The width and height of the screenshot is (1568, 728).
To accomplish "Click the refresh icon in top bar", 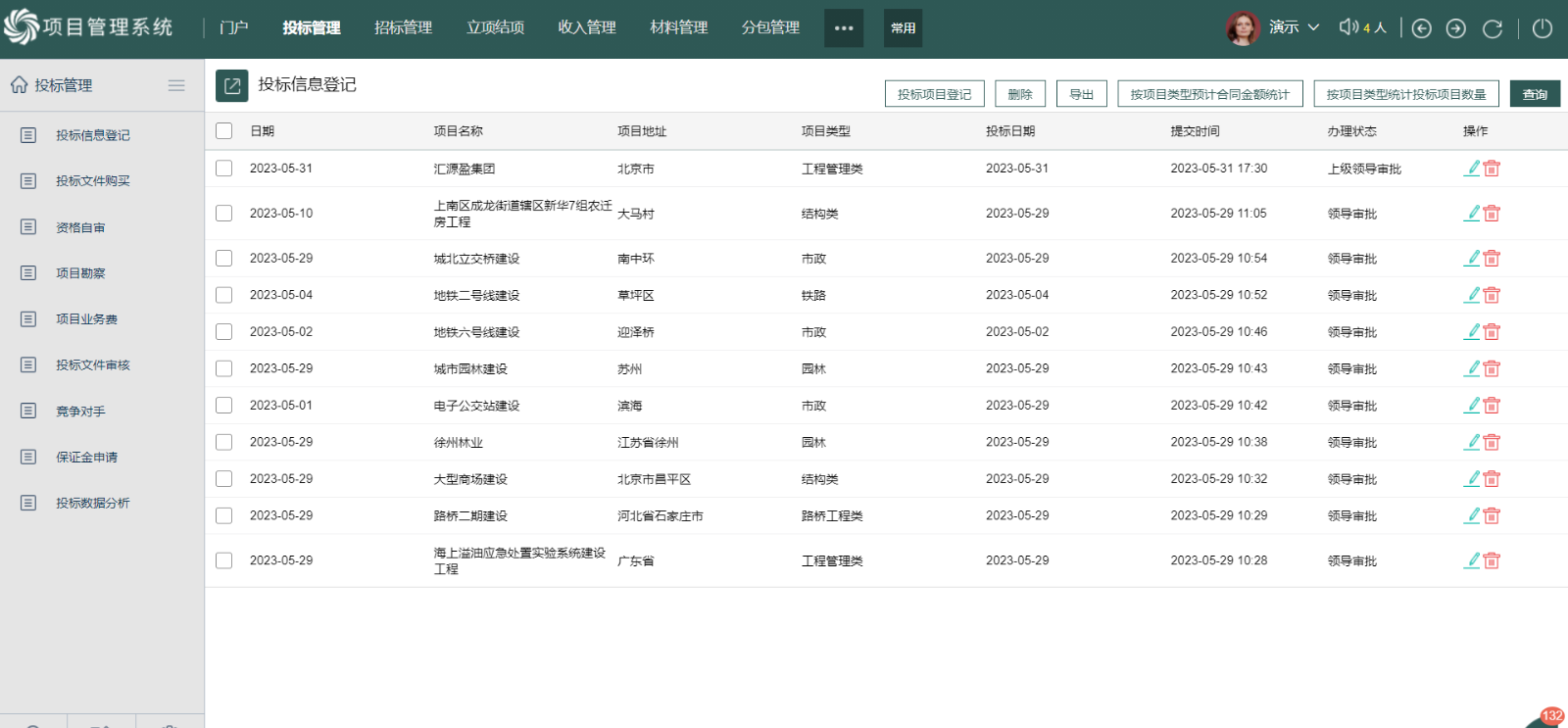I will (1492, 28).
